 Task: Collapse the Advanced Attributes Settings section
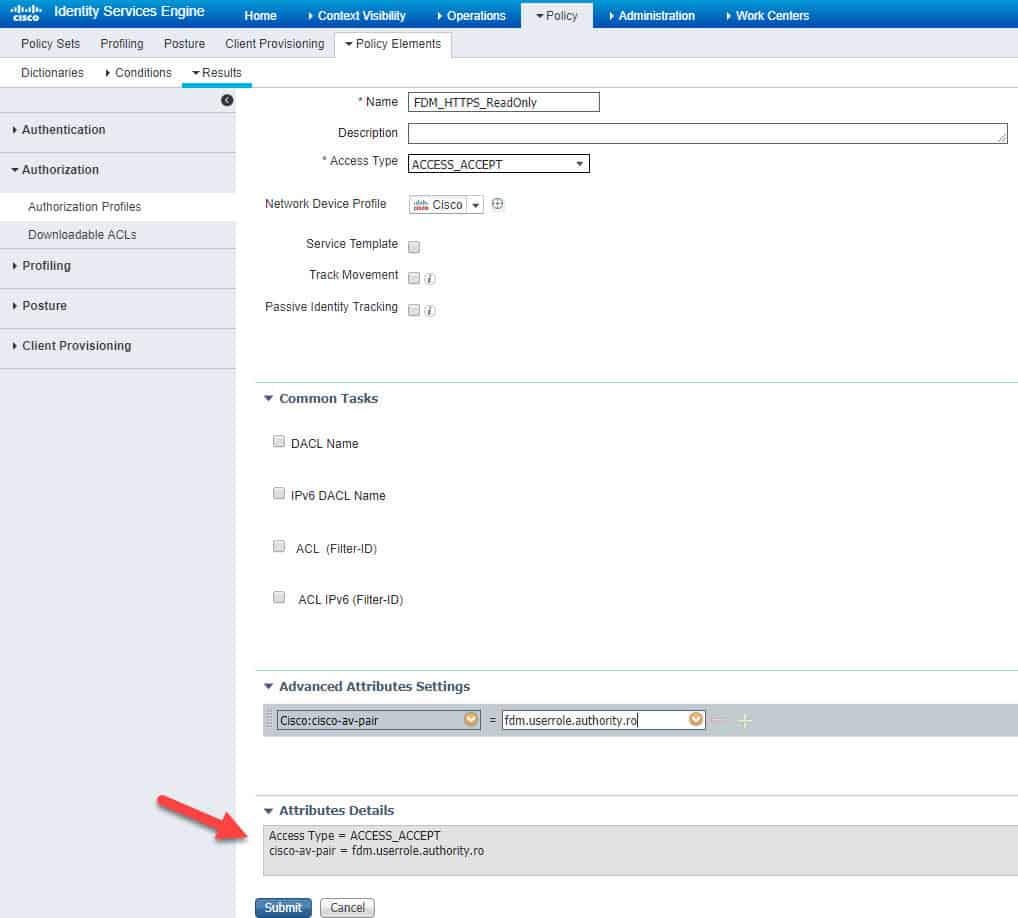pyautogui.click(x=268, y=686)
